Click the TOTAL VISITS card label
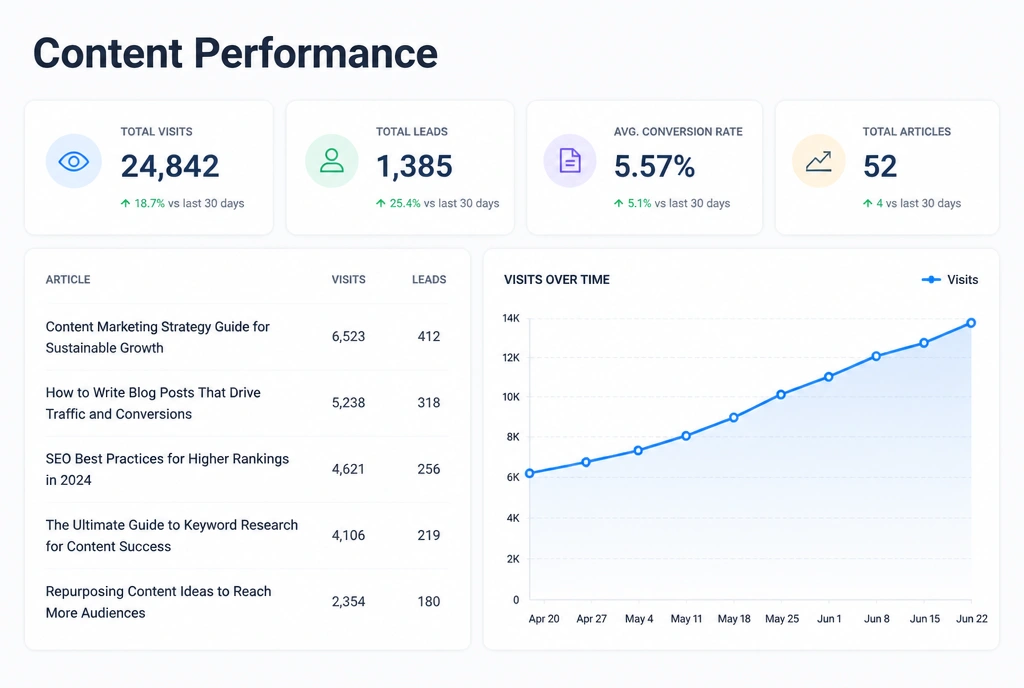1024x688 pixels. 157,132
